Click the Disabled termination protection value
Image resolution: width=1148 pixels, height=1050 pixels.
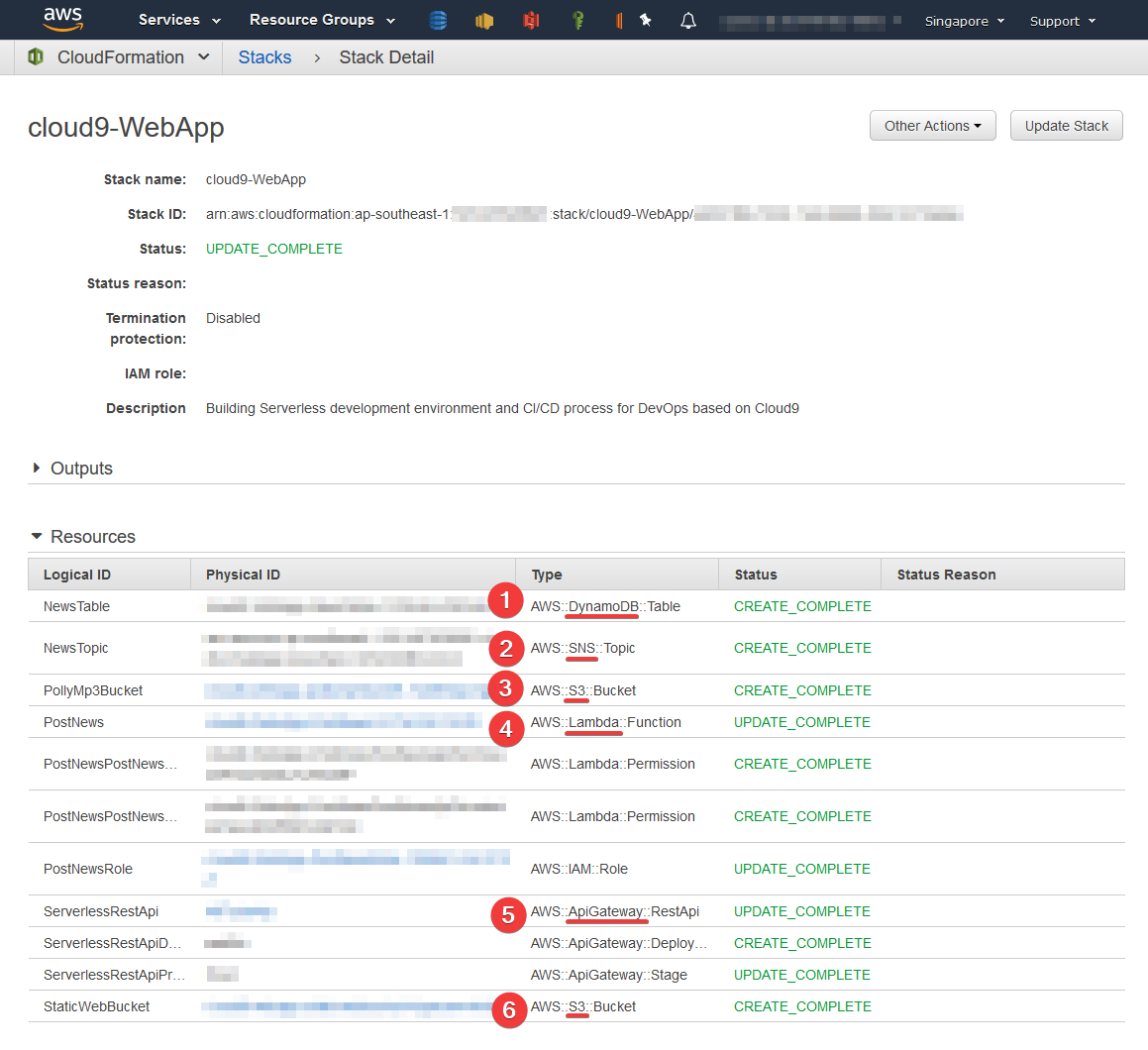click(x=233, y=318)
